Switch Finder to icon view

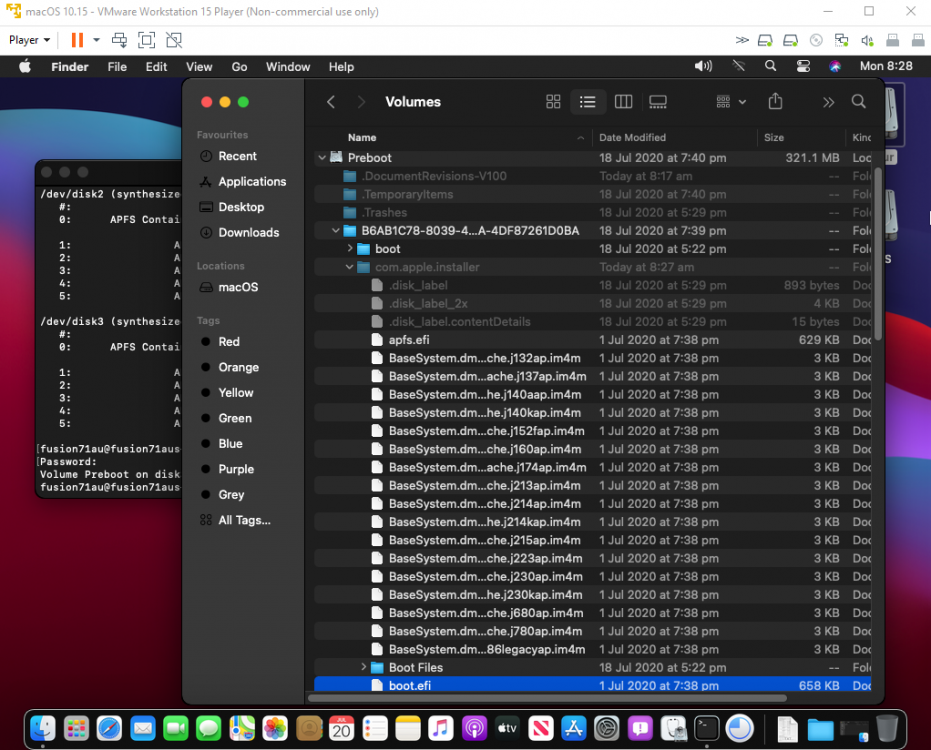553,102
